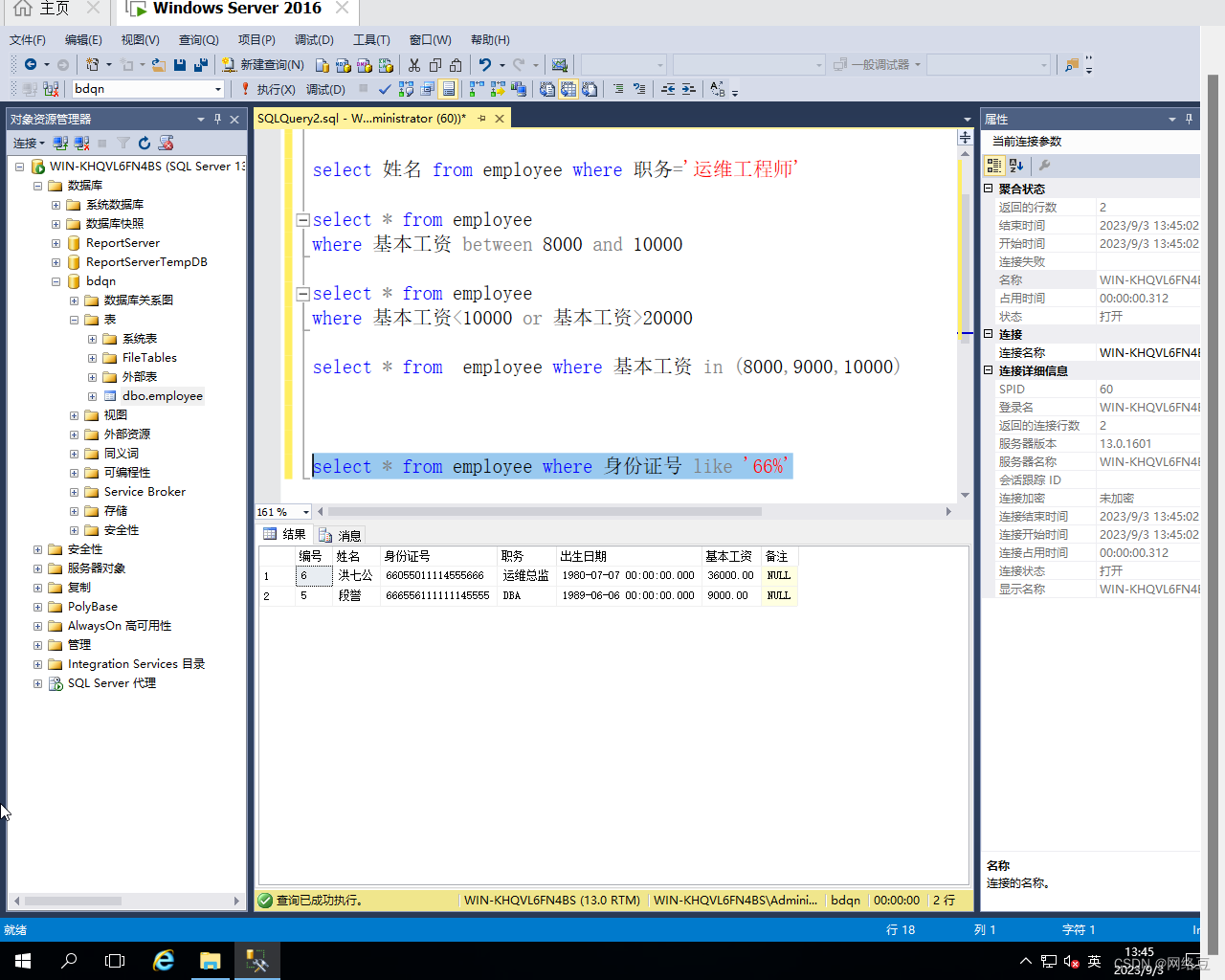Collapse the 聚合状态 properties section

pos(989,189)
